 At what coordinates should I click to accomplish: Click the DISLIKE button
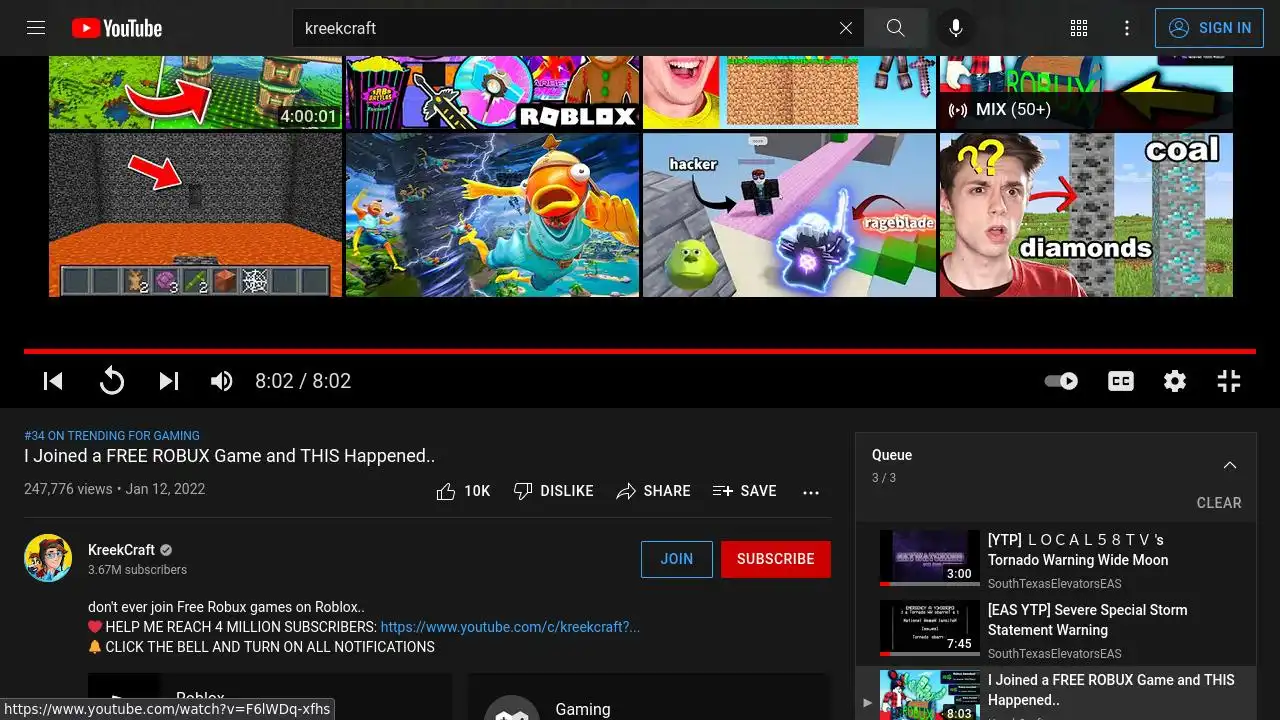click(x=553, y=491)
